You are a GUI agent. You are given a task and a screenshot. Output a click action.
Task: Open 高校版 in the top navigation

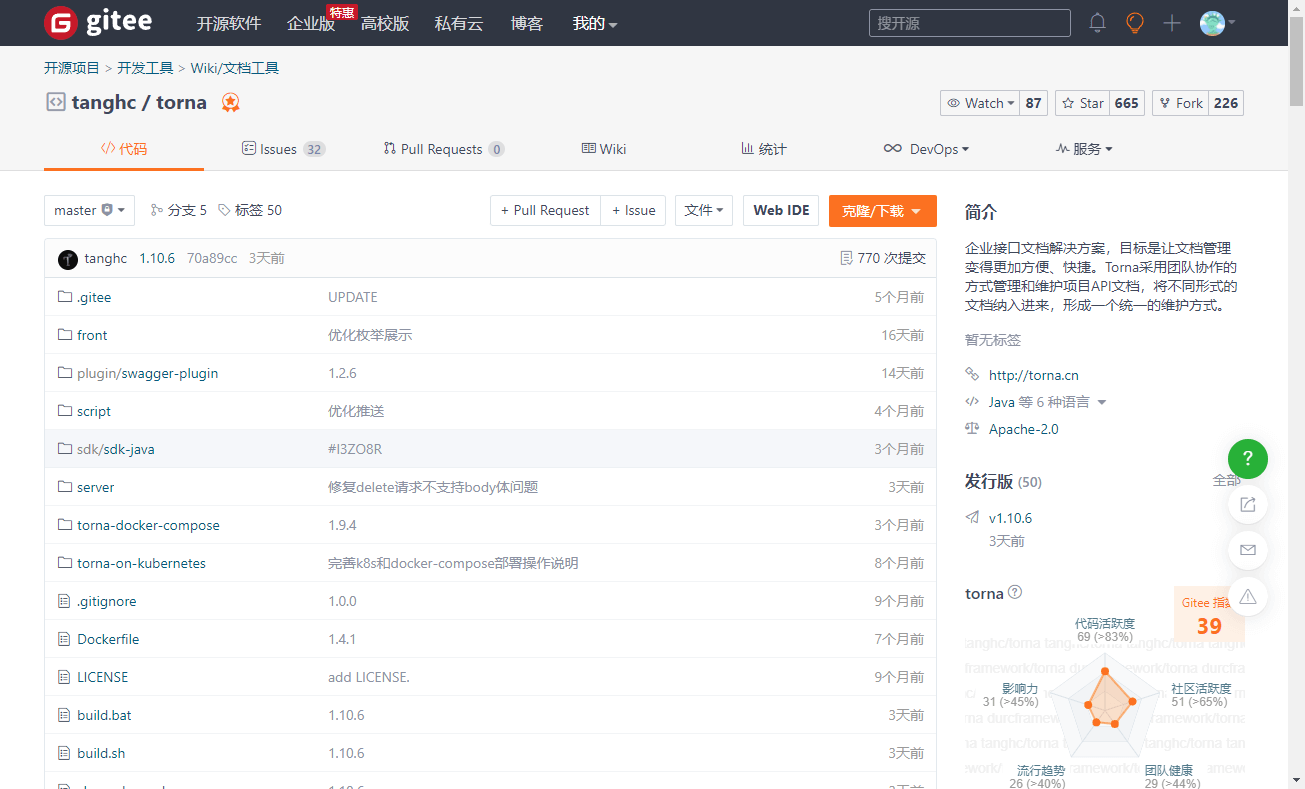point(385,23)
